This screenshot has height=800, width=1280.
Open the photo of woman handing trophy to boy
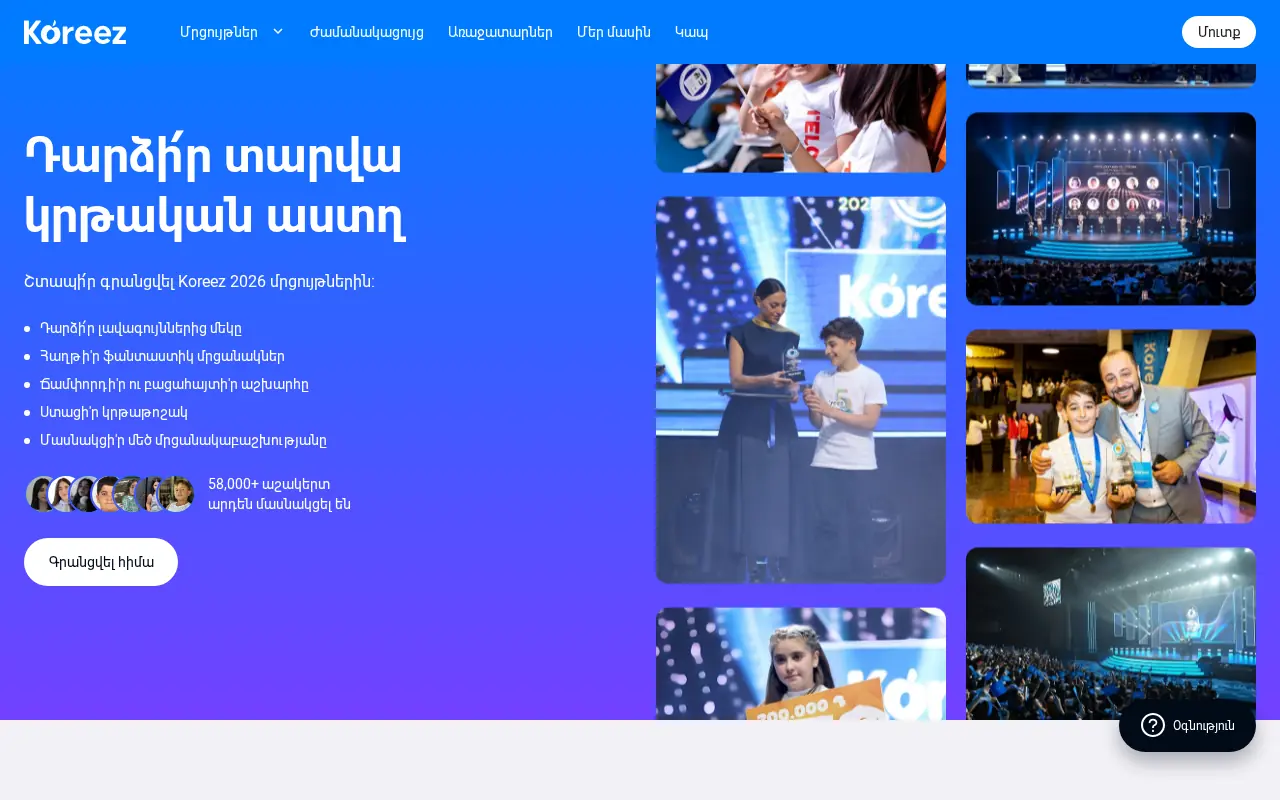pos(801,390)
